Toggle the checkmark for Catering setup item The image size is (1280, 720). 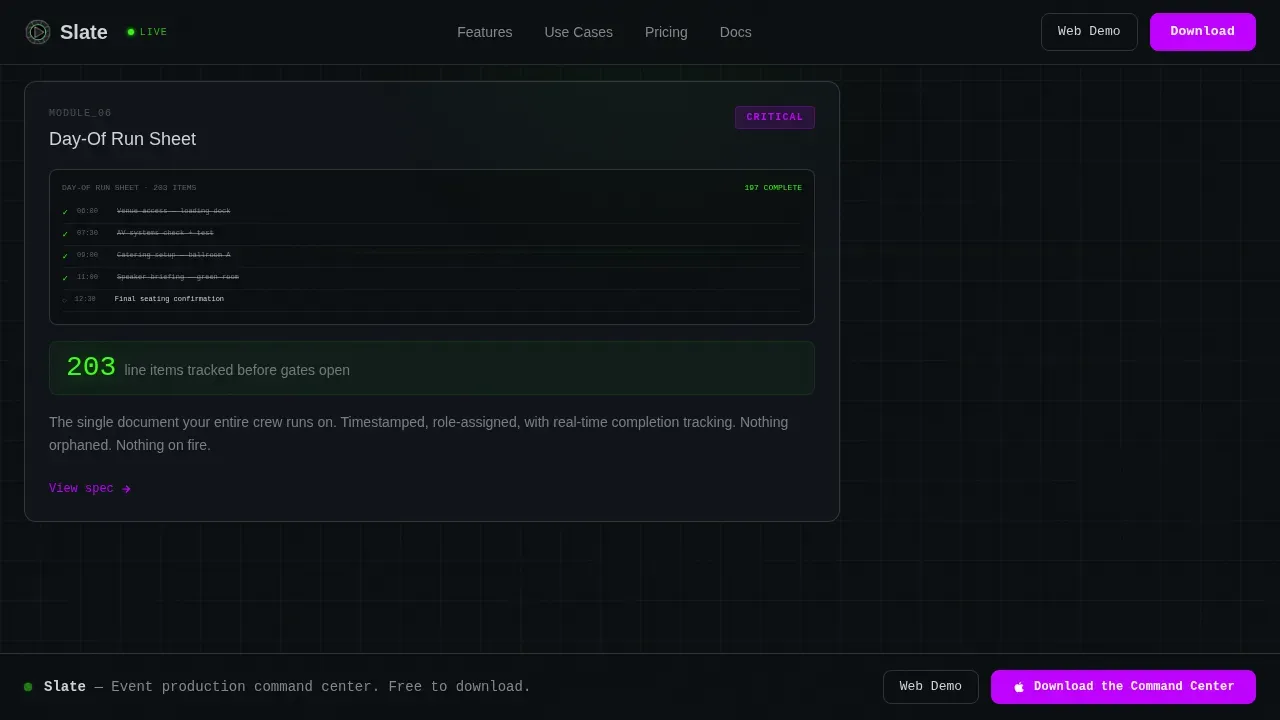[65, 256]
